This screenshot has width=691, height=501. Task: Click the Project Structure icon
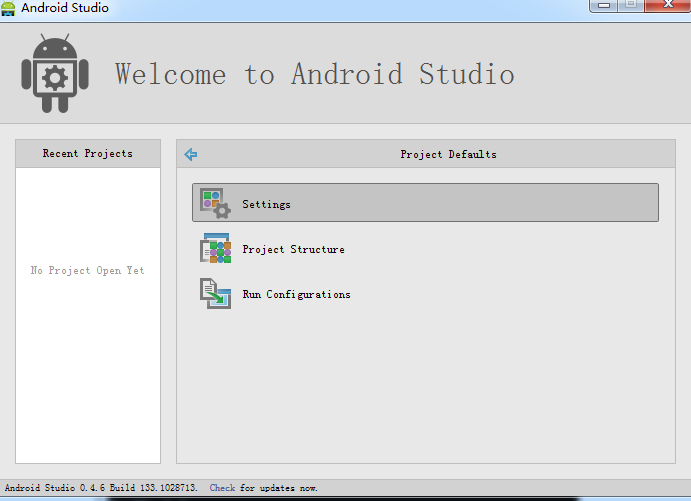215,249
